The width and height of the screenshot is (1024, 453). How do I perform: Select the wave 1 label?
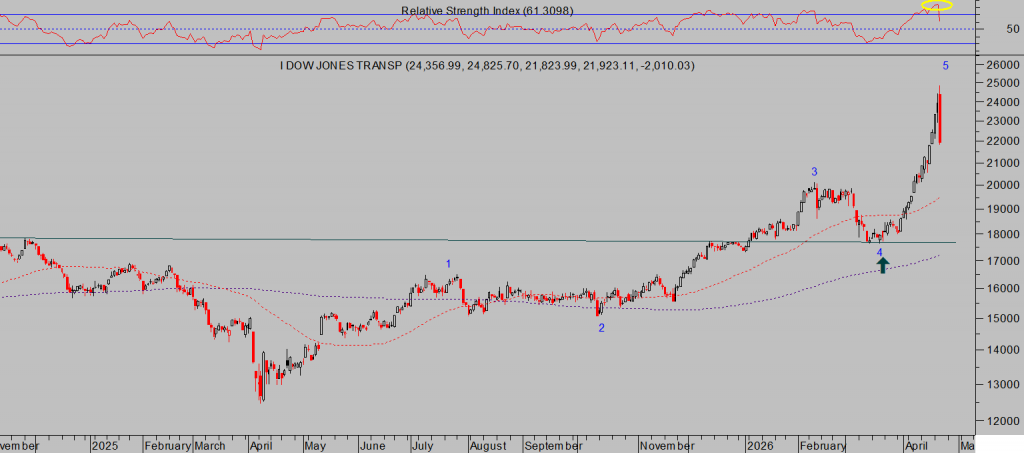[x=449, y=264]
